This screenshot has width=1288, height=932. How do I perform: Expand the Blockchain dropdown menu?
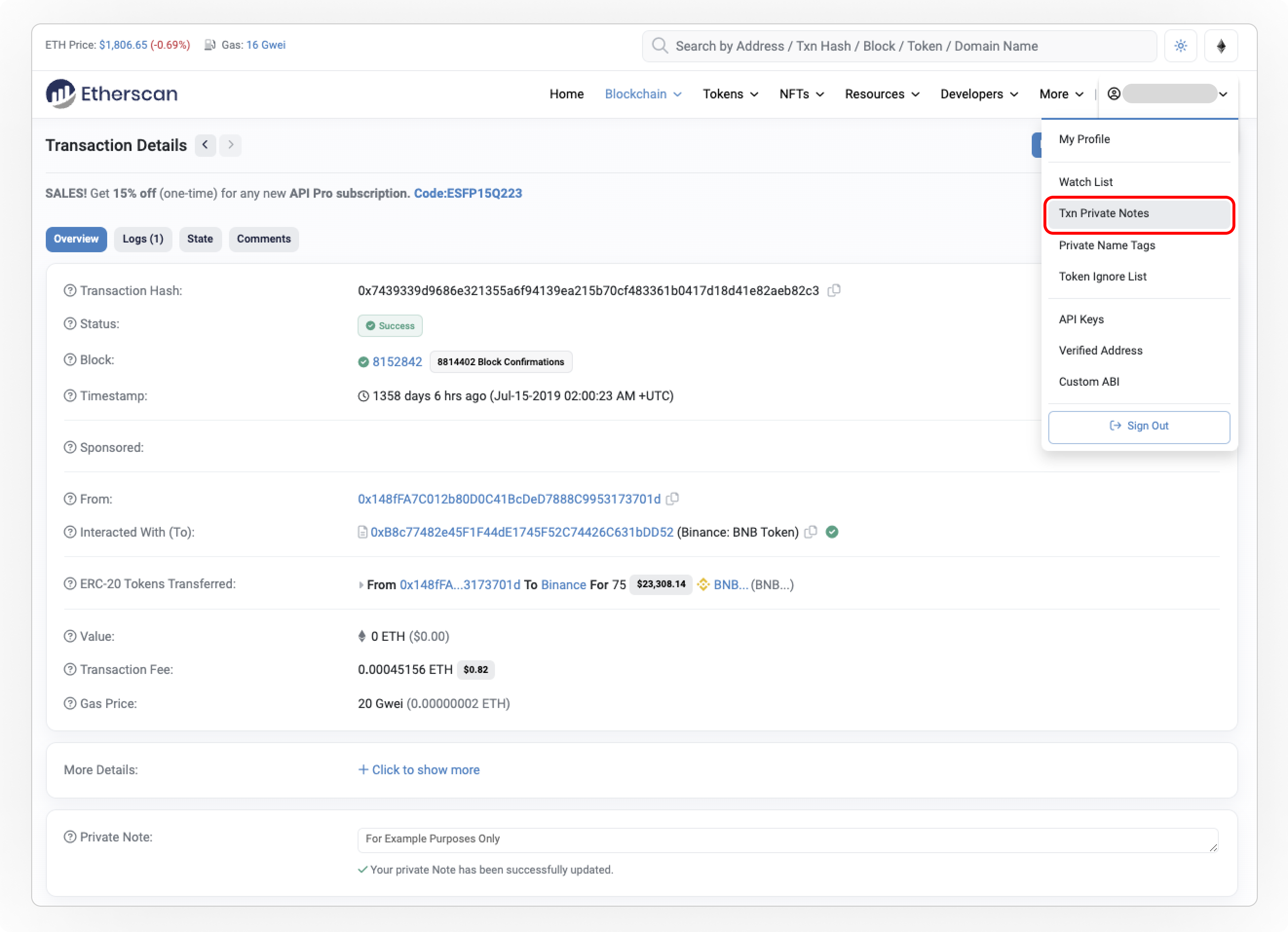pyautogui.click(x=643, y=94)
